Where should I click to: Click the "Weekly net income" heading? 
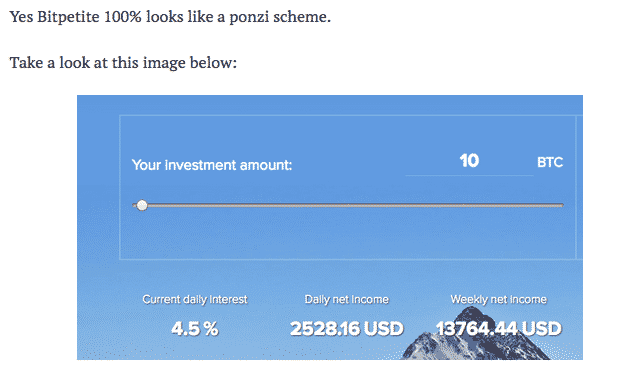[498, 299]
